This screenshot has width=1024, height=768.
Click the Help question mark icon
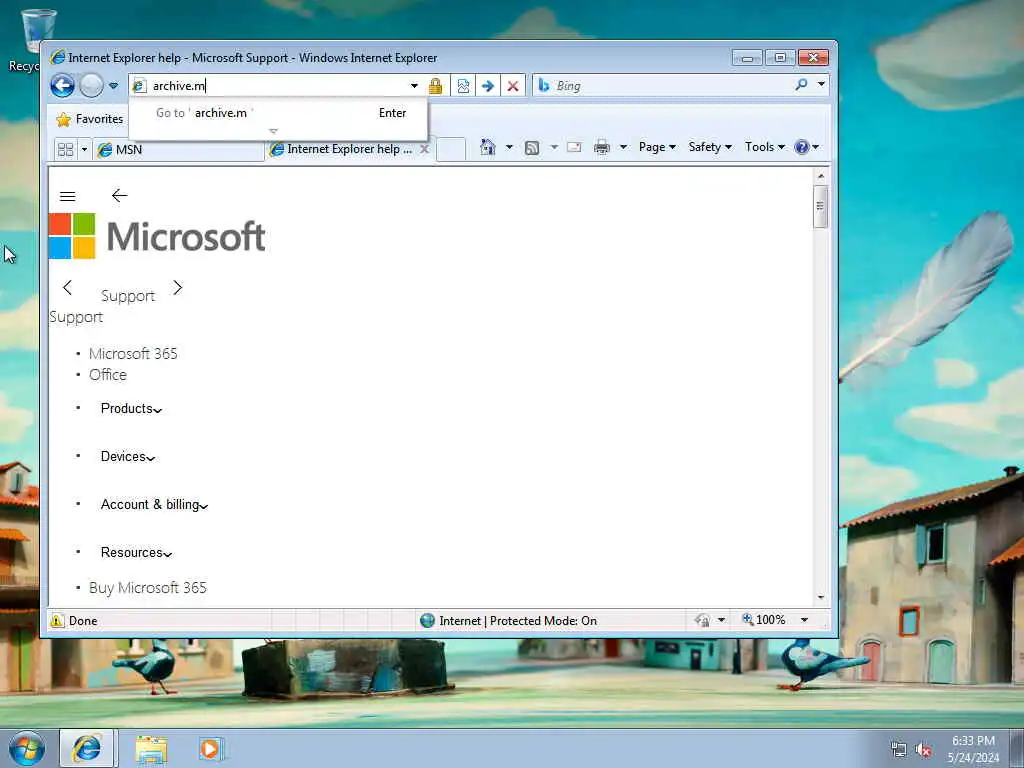(801, 147)
